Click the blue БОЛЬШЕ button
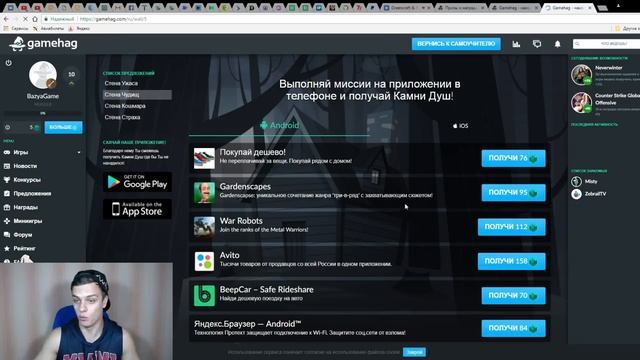This screenshot has width=640, height=360. click(x=63, y=127)
